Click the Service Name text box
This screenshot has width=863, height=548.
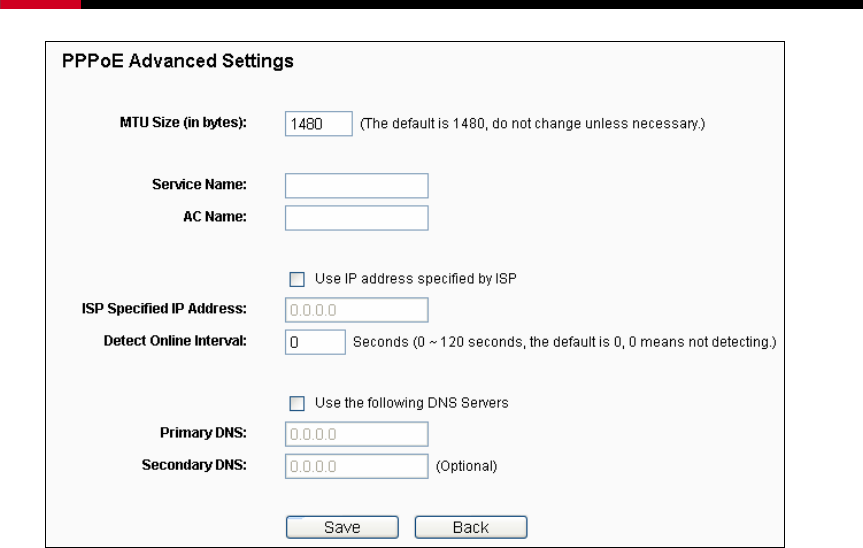[357, 186]
